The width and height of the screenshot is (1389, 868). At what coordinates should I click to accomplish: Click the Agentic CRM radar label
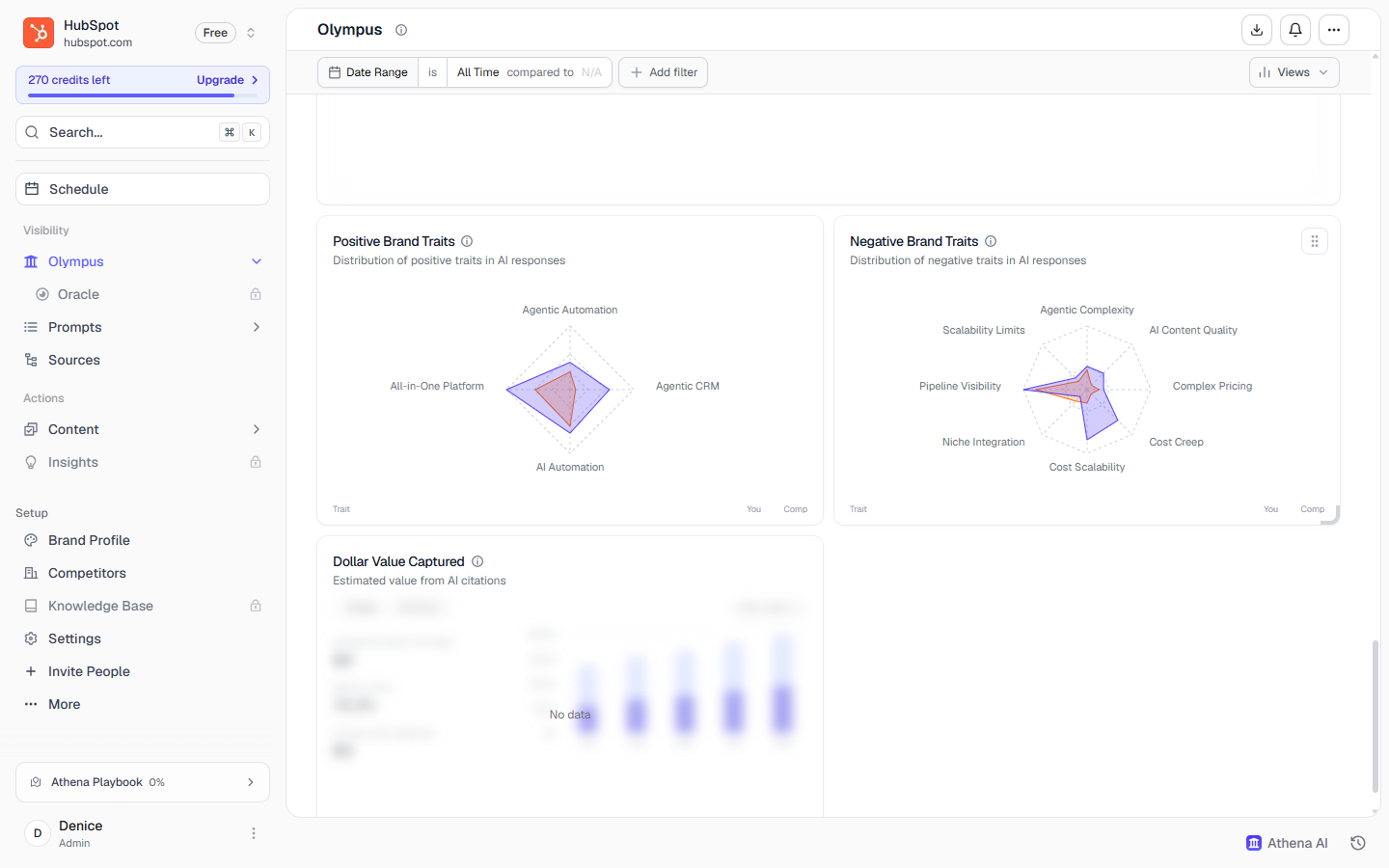[x=688, y=386]
